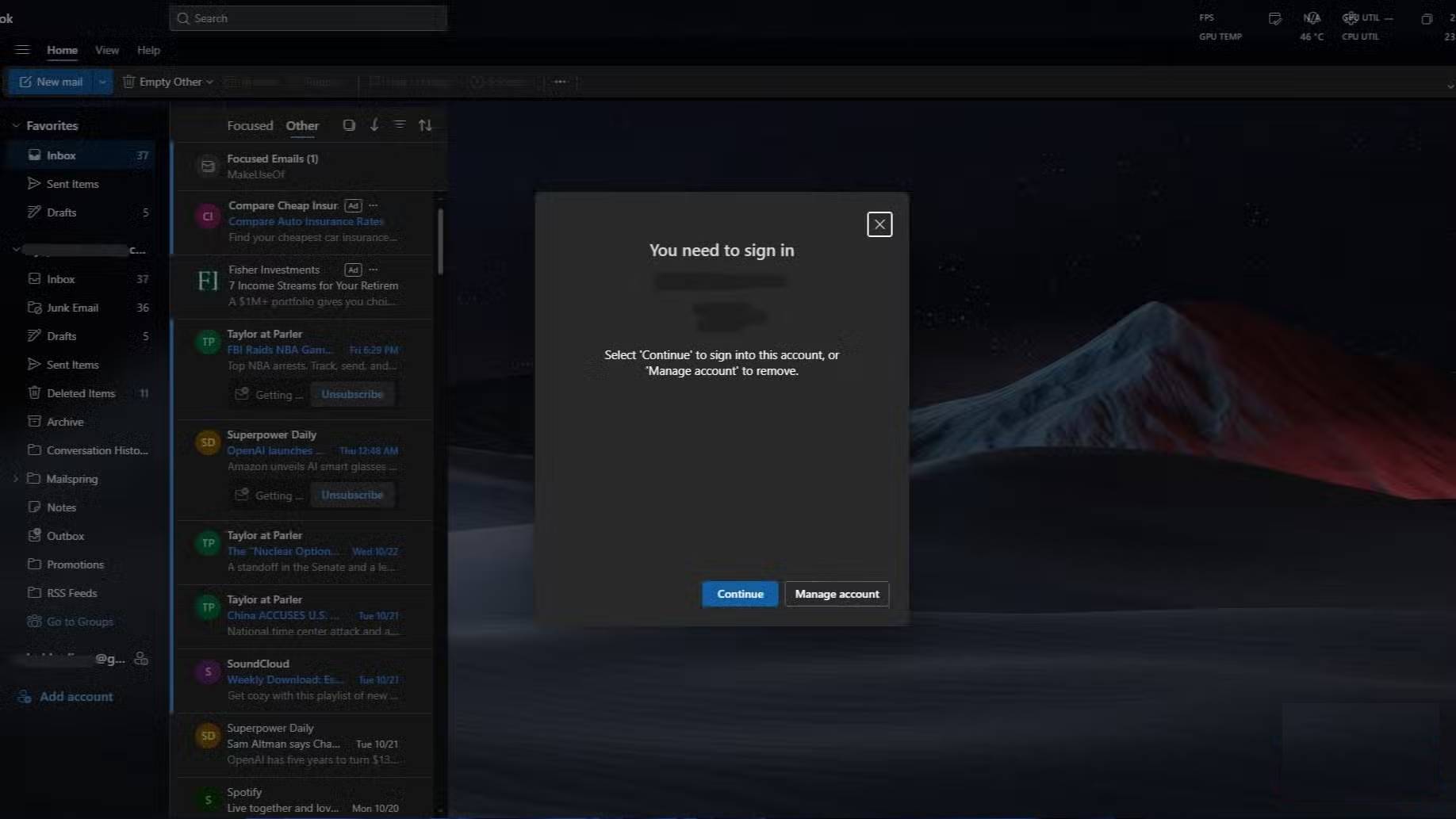Open the message 'China ACCUSES U.S. ...'

305,616
